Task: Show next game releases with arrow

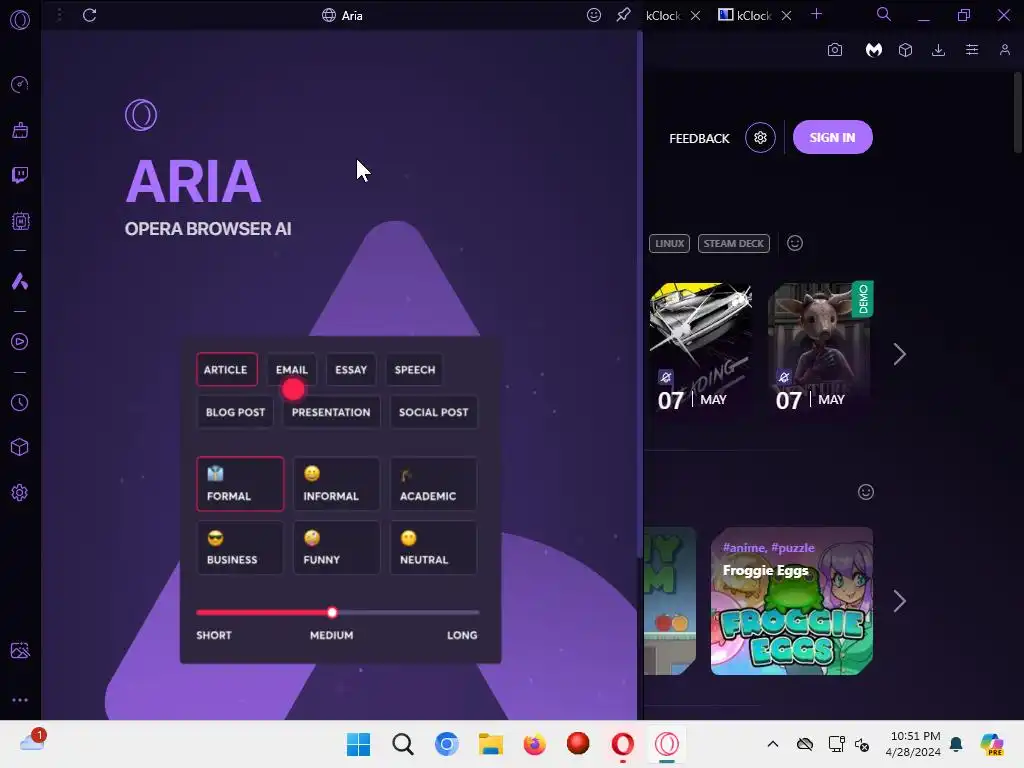Action: coord(899,354)
